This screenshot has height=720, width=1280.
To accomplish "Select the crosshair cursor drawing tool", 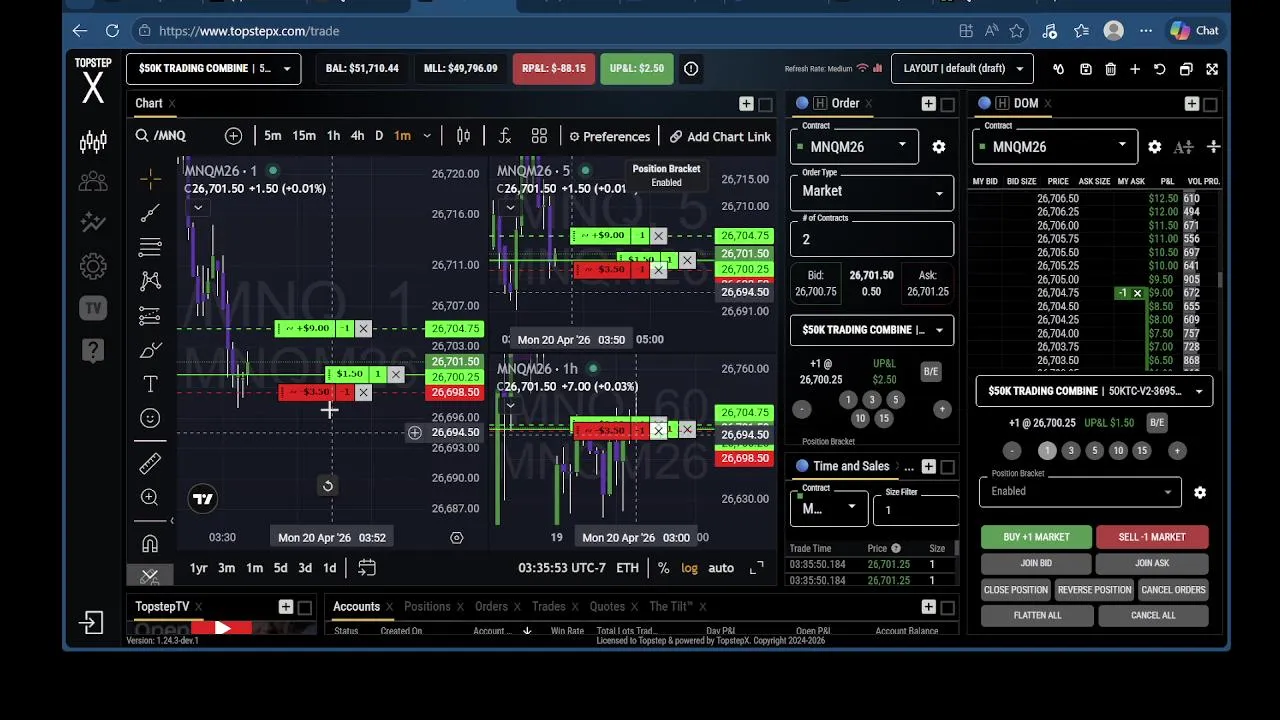I will coord(150,179).
